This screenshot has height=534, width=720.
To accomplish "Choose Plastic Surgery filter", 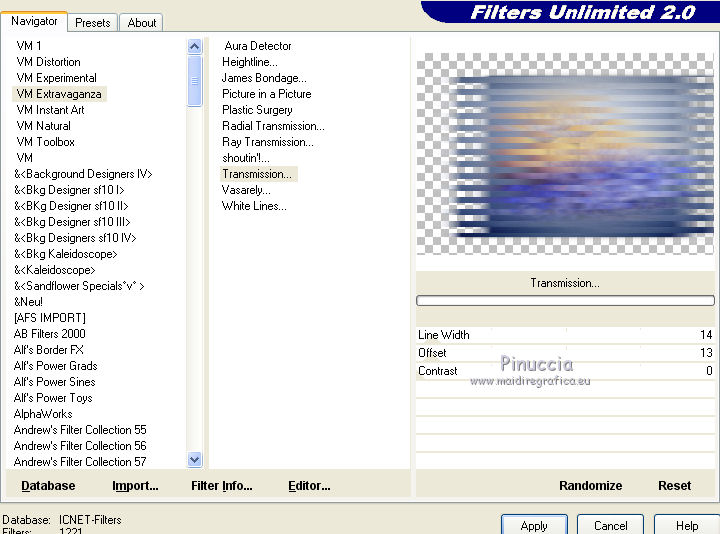I will pos(257,110).
